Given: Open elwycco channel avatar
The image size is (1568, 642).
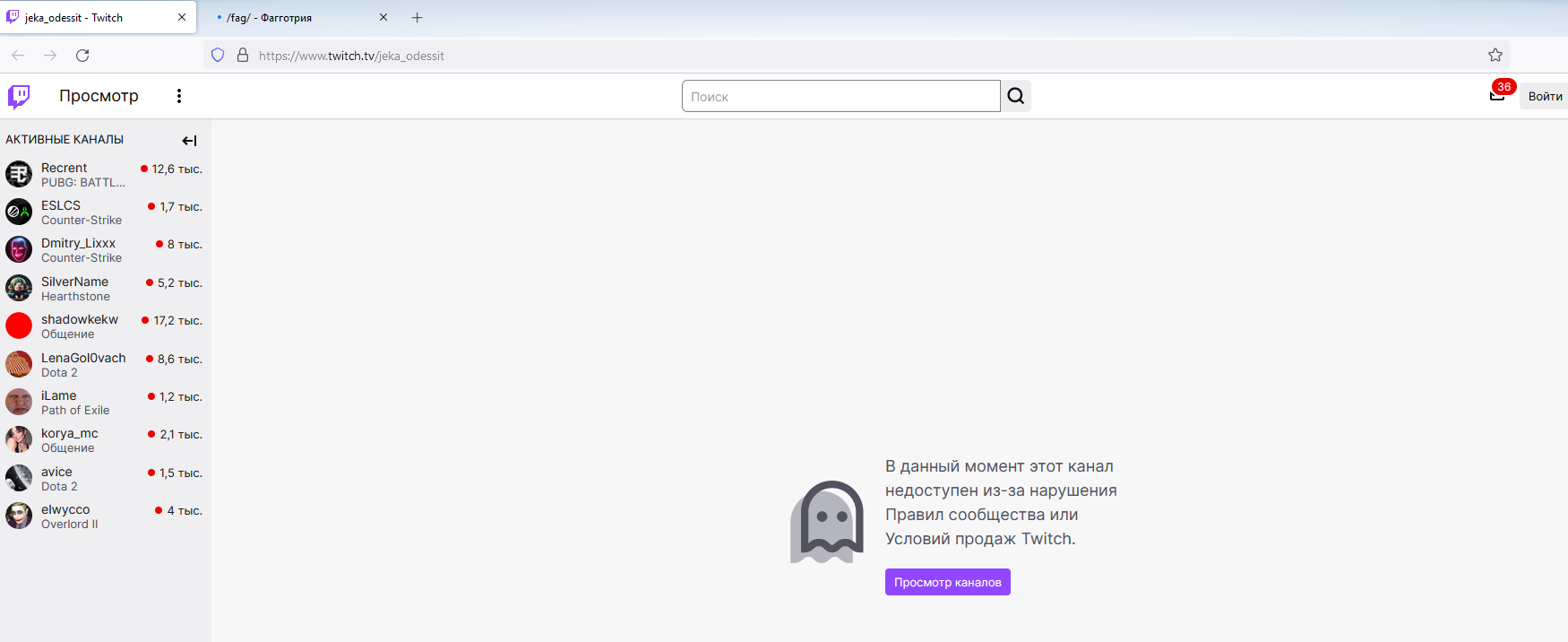Looking at the screenshot, I should tap(19, 516).
